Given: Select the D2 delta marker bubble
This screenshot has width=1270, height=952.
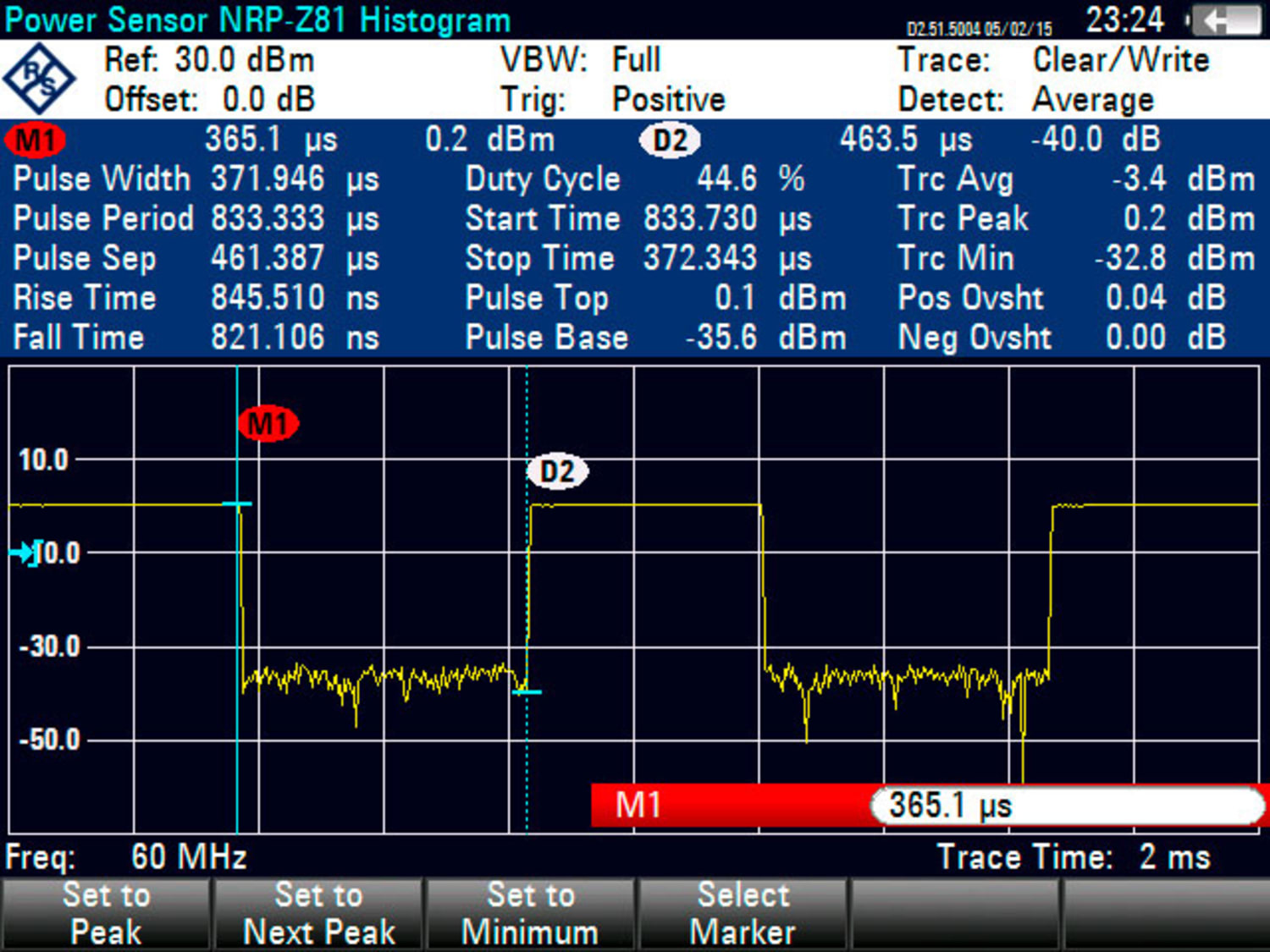Looking at the screenshot, I should coord(557,470).
